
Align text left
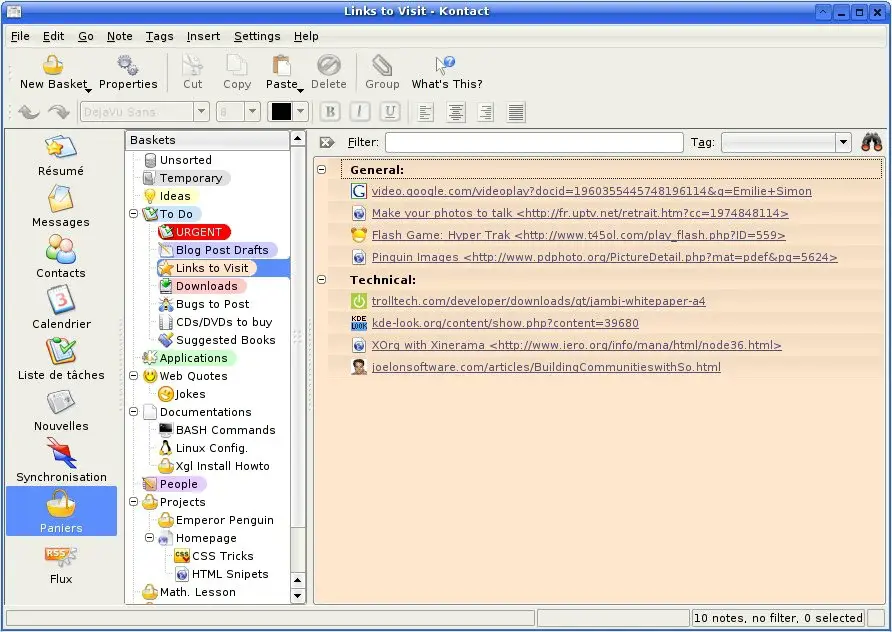pyautogui.click(x=425, y=112)
